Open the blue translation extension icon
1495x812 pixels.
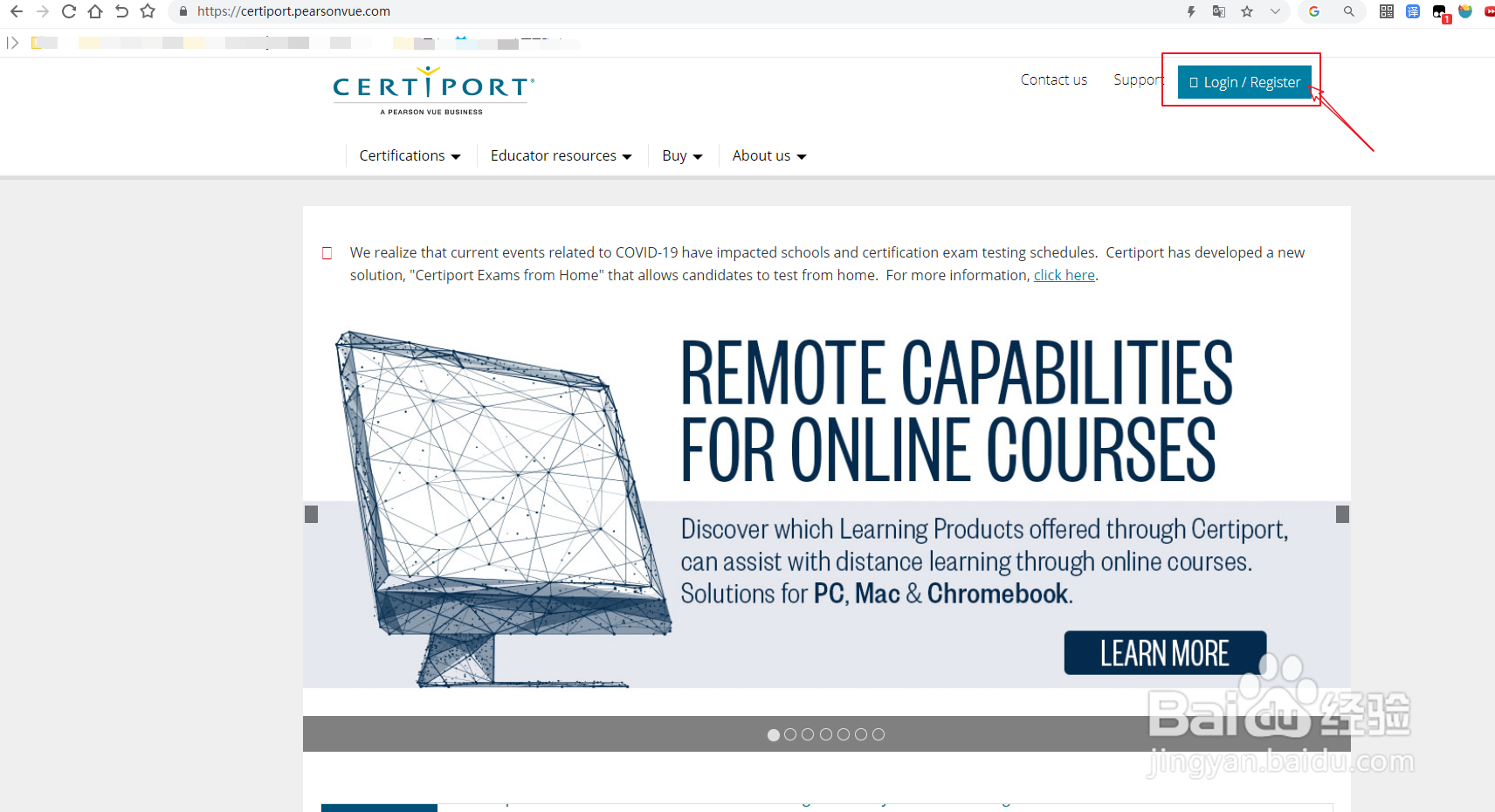click(x=1413, y=11)
